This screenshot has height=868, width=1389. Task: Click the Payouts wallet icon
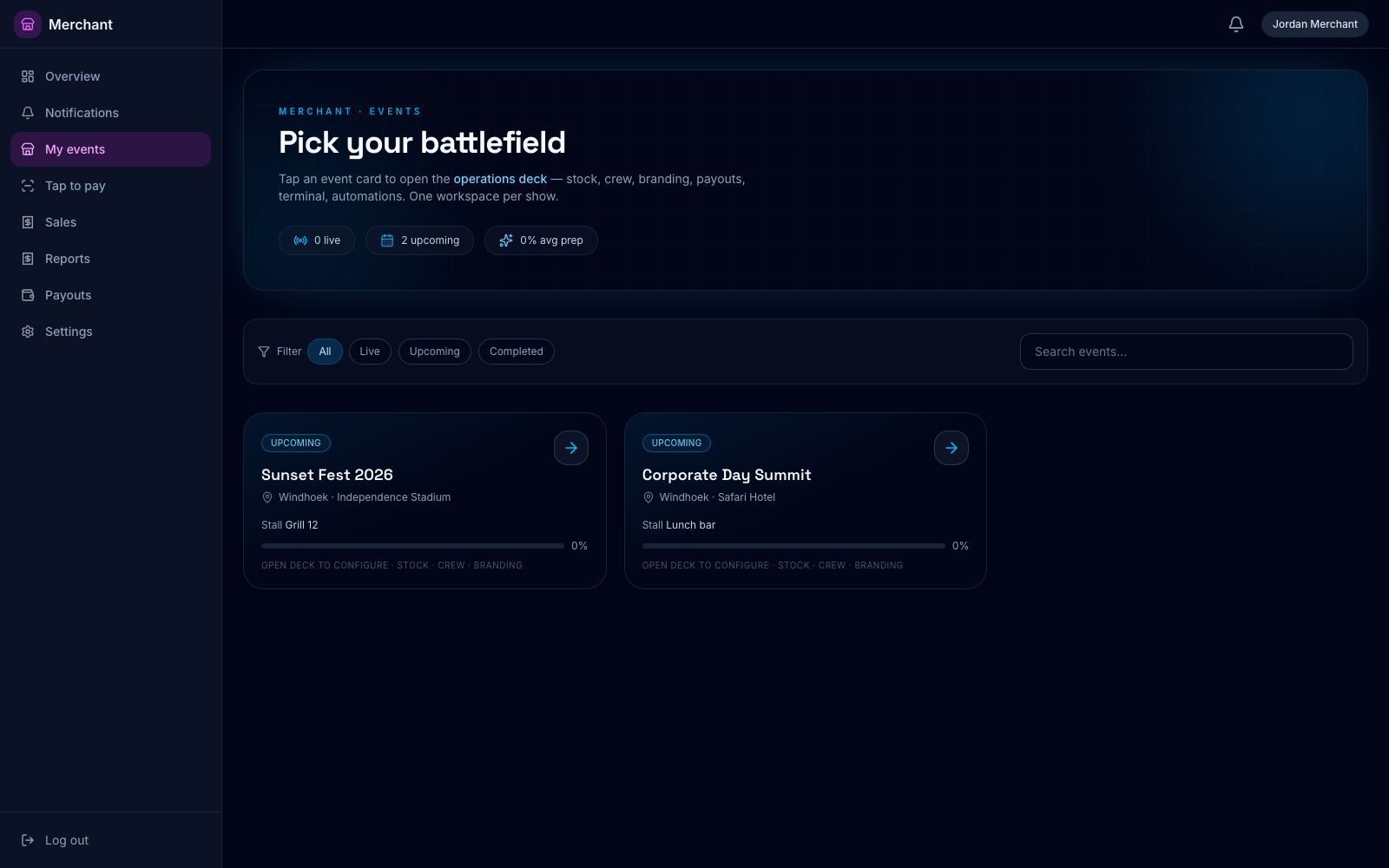click(x=28, y=295)
